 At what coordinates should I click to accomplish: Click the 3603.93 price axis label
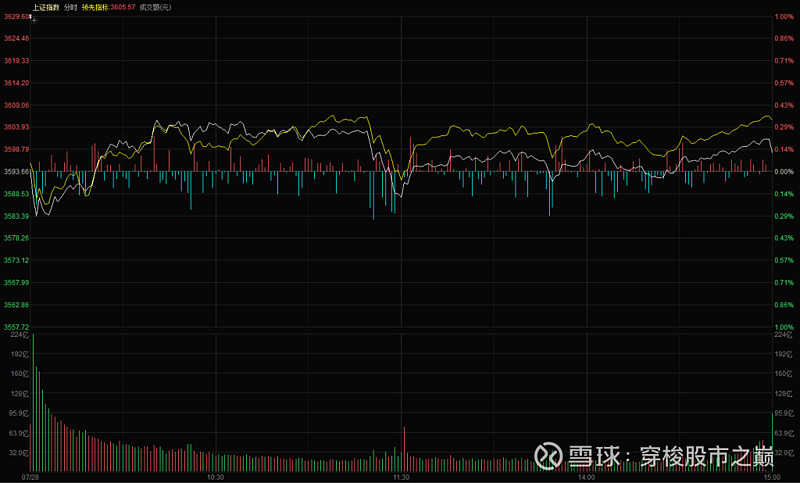pos(16,127)
